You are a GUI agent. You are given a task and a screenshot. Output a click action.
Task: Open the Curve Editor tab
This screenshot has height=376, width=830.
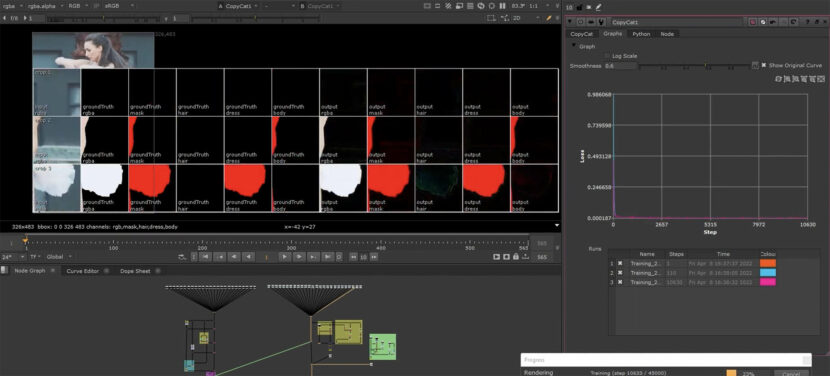click(x=83, y=271)
